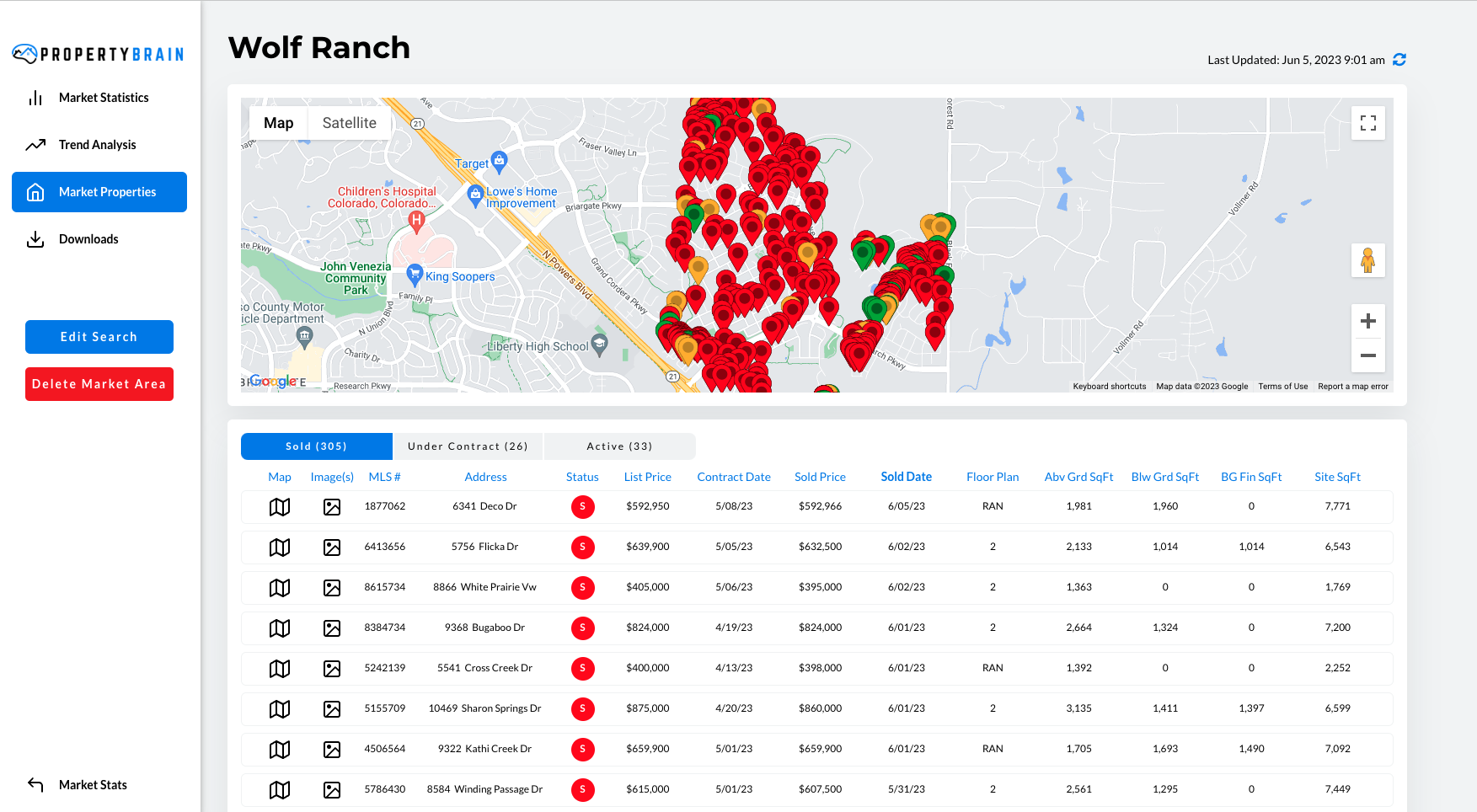This screenshot has width=1477, height=812.
Task: Go to Trend Analysis in the sidebar
Action: pos(97,145)
